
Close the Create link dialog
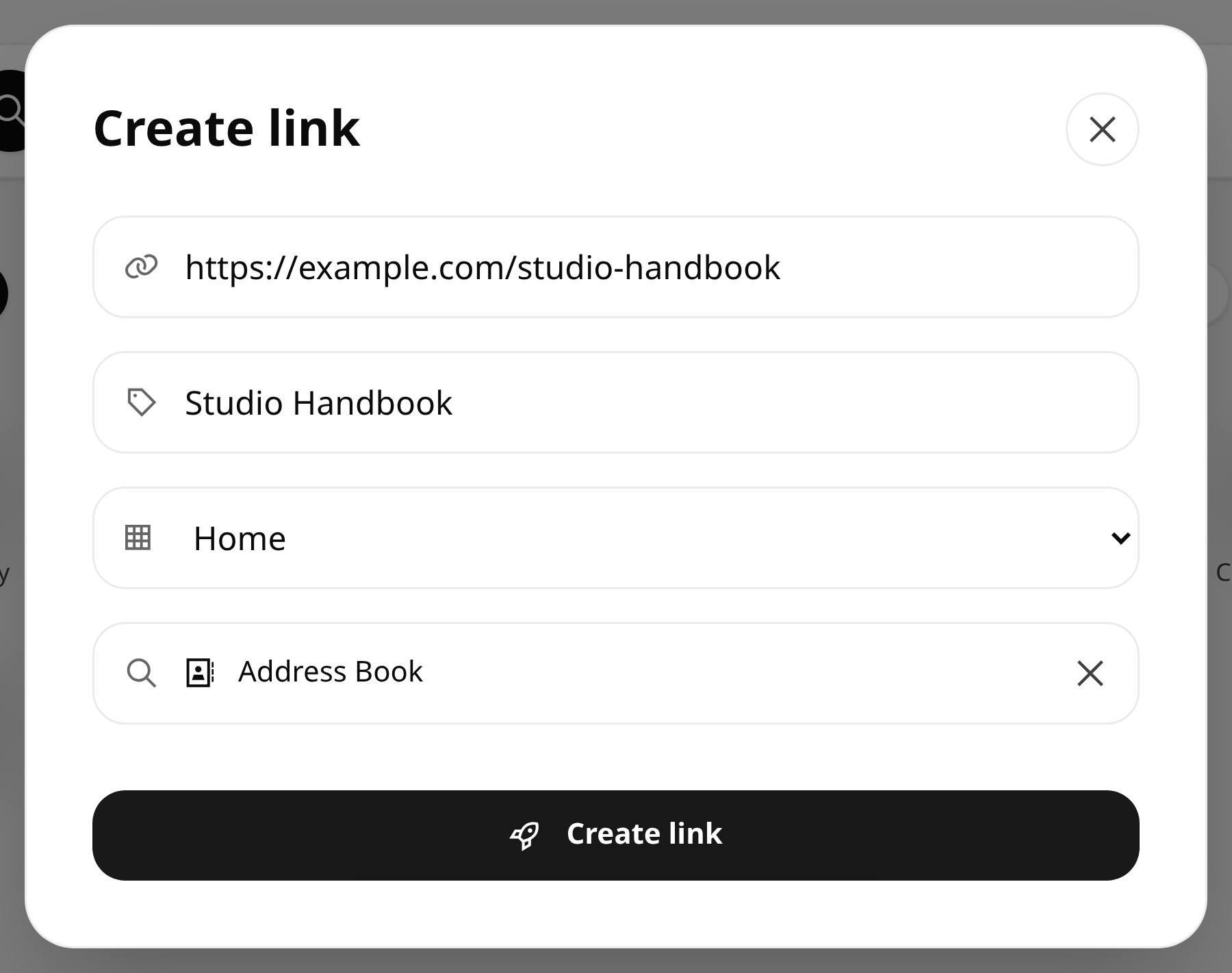point(1102,129)
